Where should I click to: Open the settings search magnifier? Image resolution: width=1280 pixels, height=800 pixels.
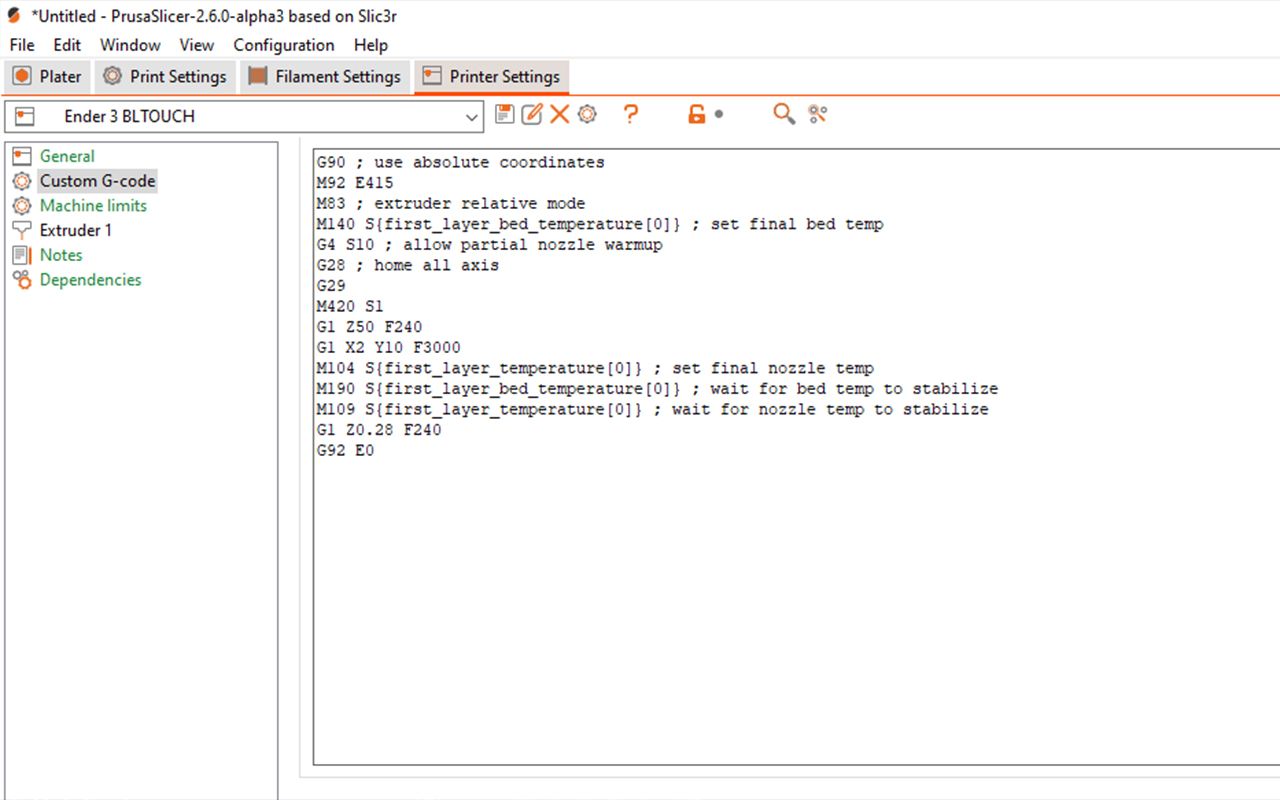[x=784, y=114]
